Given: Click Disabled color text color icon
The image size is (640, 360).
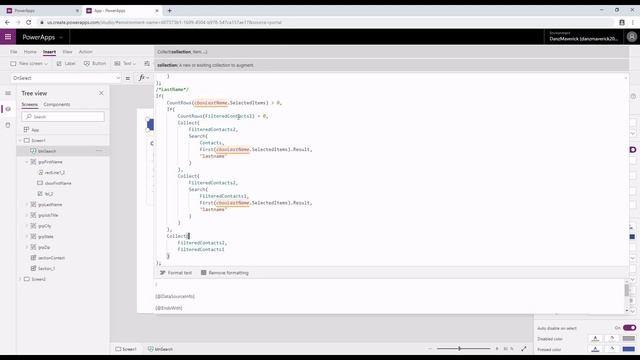Looking at the screenshot, I should point(596,338).
